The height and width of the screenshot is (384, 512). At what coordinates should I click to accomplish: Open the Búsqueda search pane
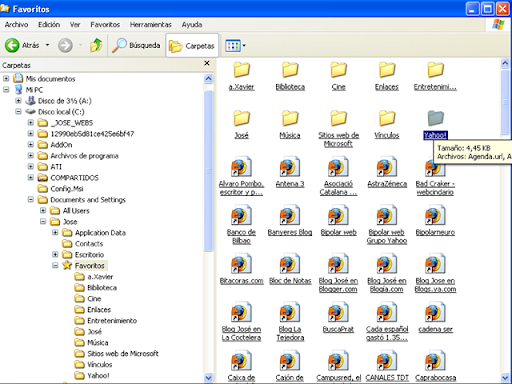pos(136,45)
